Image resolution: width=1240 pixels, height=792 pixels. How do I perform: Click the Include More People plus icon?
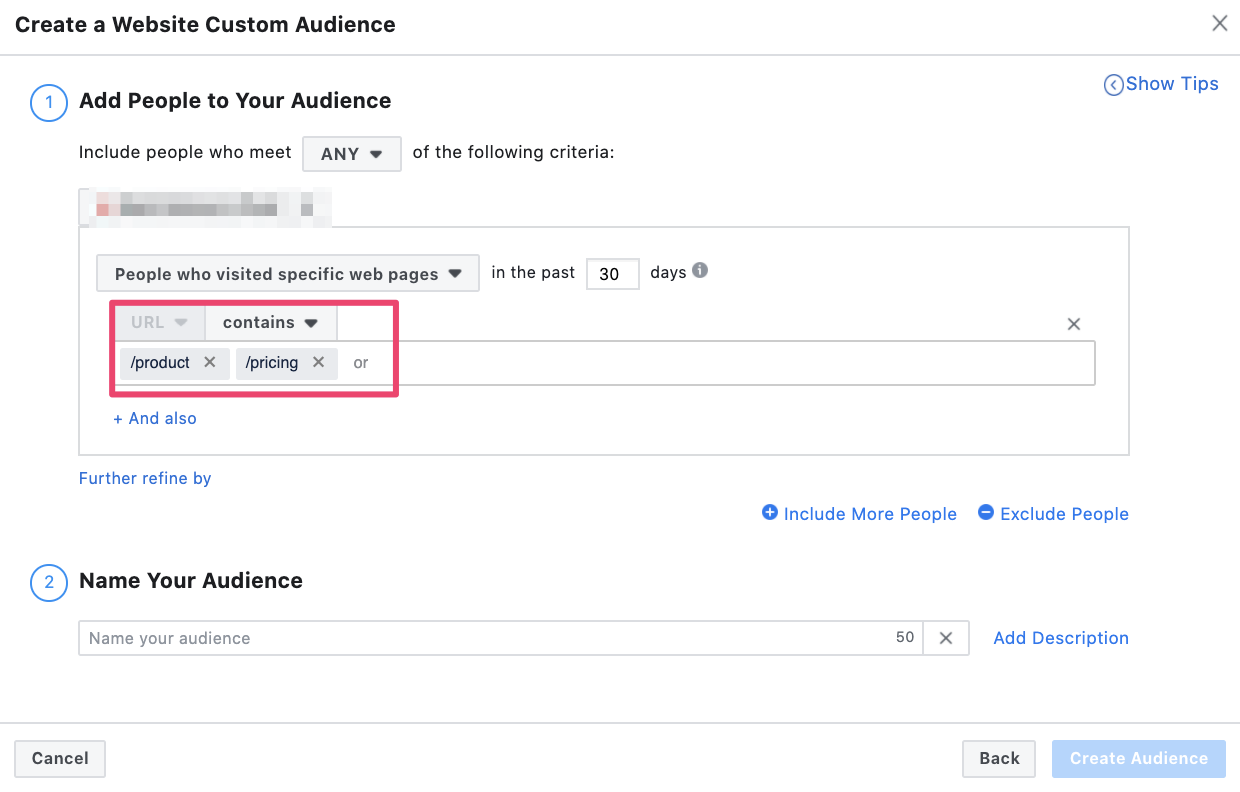pos(770,513)
